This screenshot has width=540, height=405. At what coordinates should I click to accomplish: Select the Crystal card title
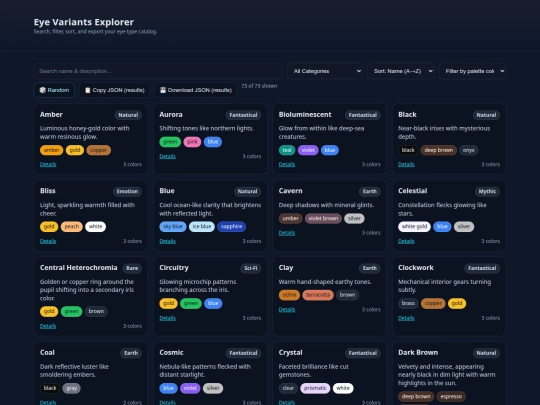(290, 352)
